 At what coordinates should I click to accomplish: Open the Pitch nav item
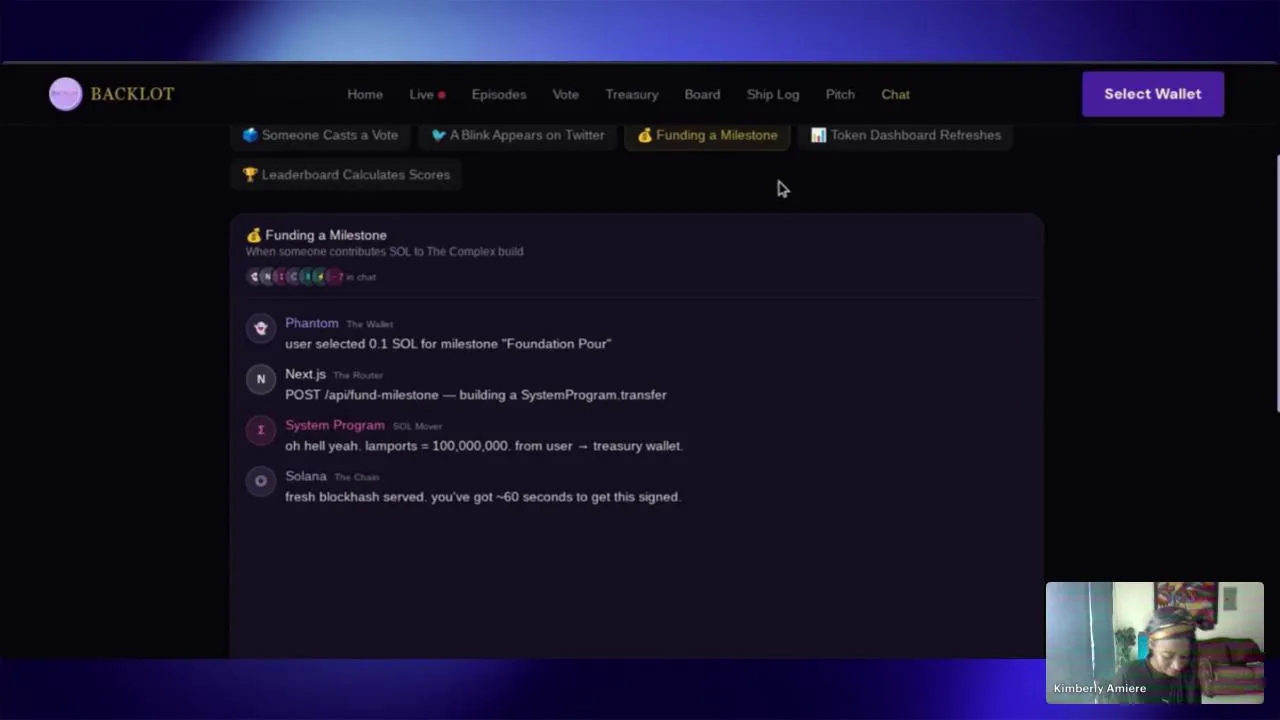click(840, 94)
